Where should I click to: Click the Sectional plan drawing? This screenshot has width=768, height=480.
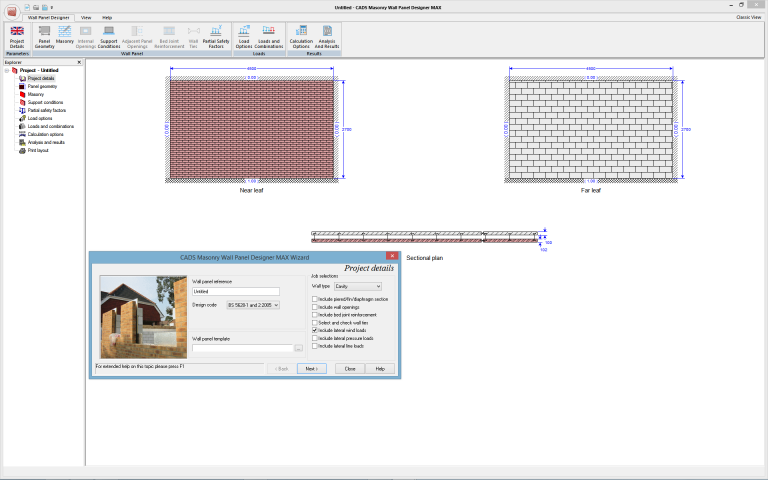425,237
